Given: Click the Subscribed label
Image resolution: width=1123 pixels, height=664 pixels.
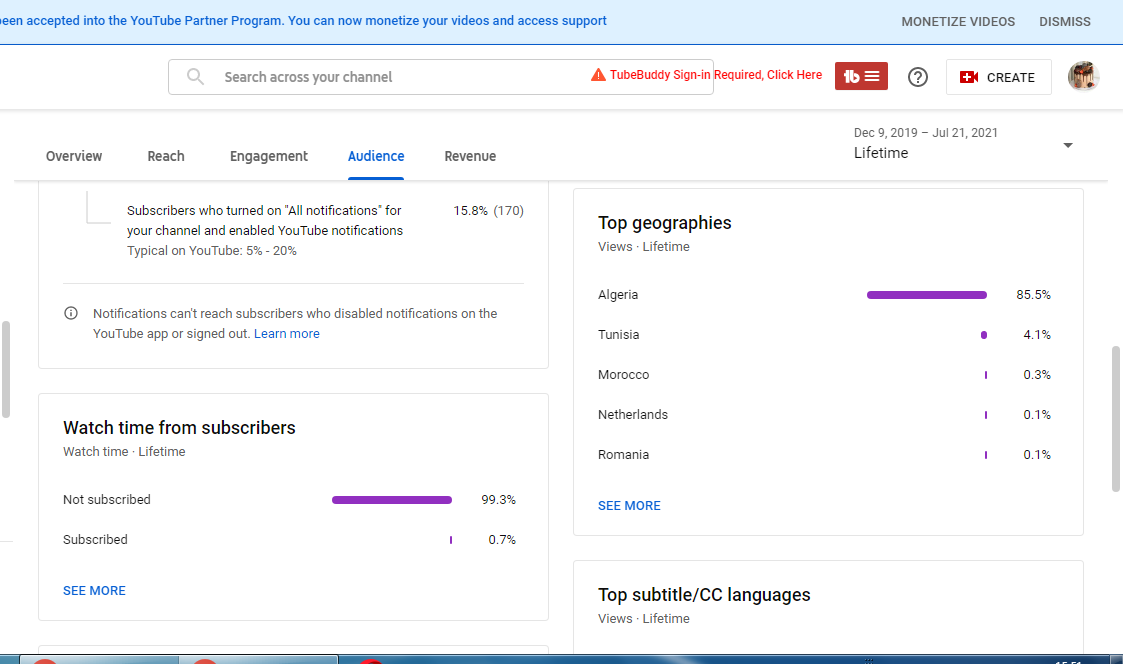Looking at the screenshot, I should coord(95,540).
